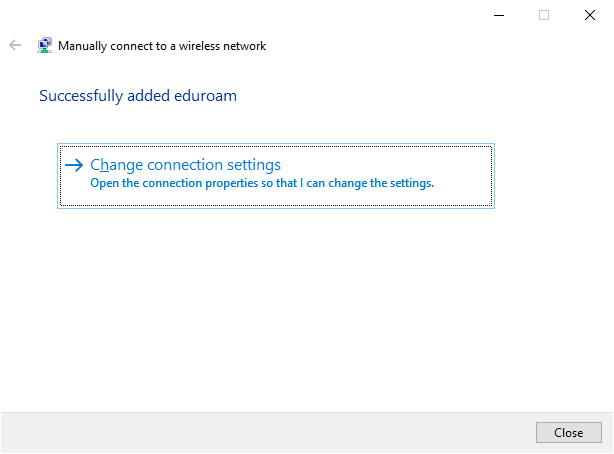614x454 pixels.
Task: Click the 'Successfully added eduroam' heading
Action: tap(138, 96)
